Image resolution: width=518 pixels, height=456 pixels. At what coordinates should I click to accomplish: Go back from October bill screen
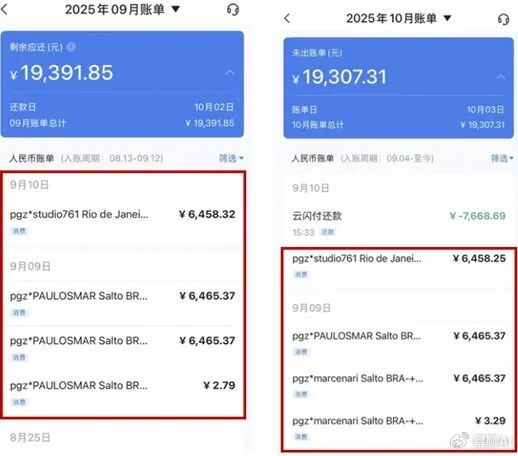287,18
